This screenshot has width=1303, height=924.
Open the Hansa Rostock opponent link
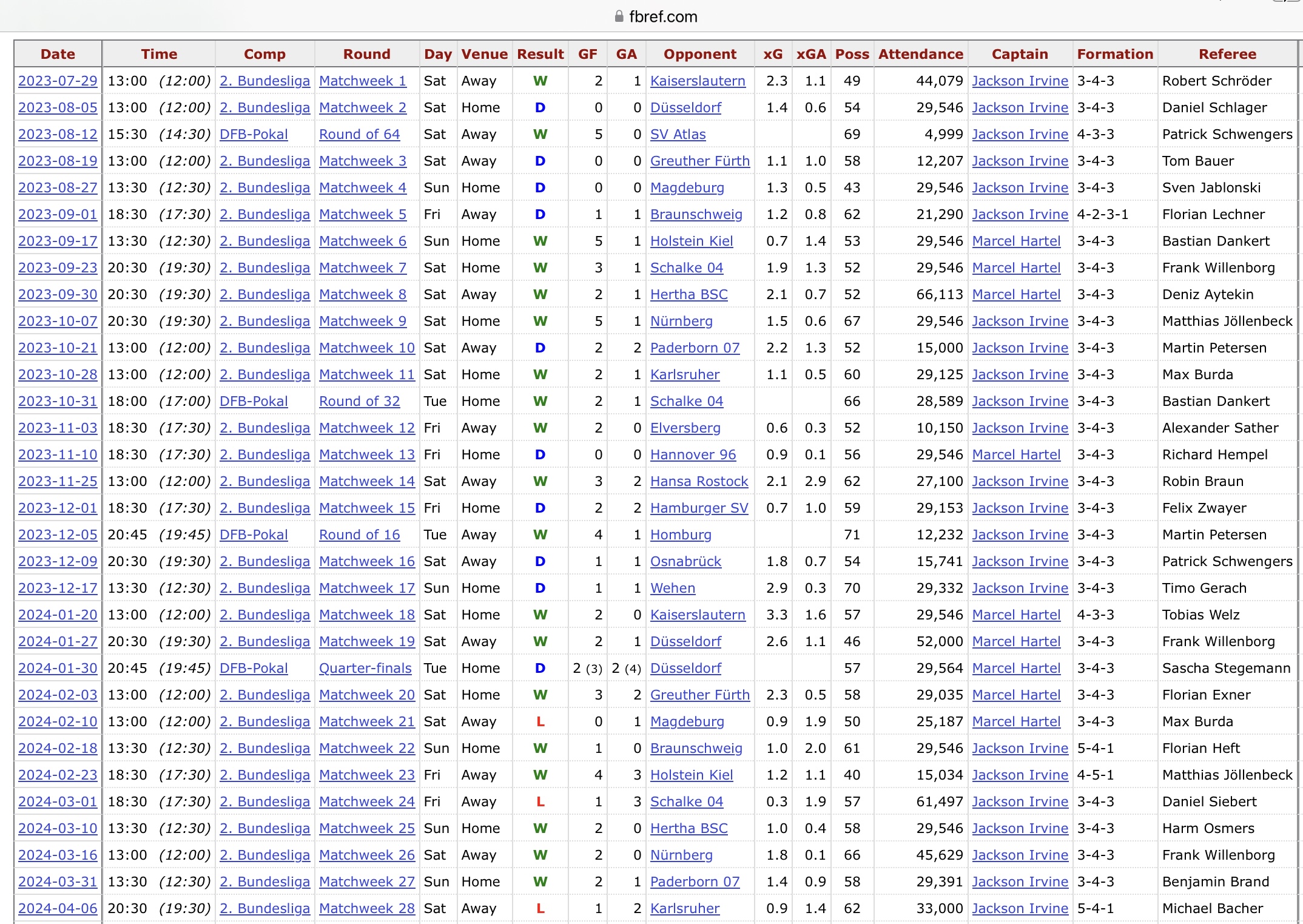[x=699, y=481]
